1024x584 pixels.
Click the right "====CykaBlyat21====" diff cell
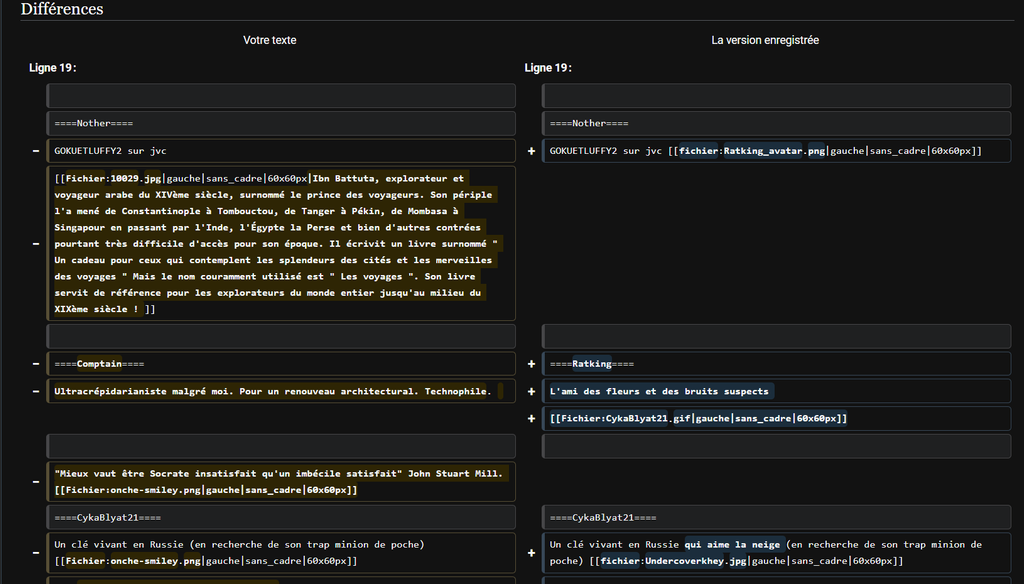click(x=776, y=518)
